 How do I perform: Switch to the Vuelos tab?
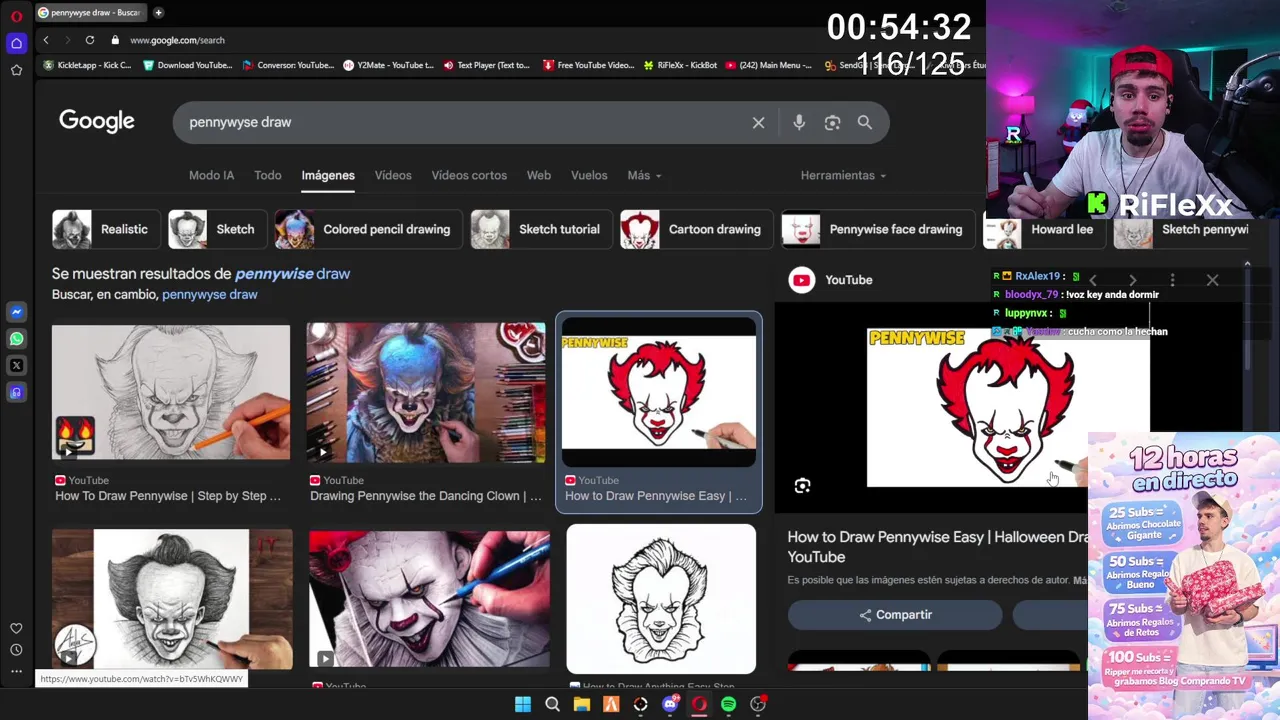(589, 175)
